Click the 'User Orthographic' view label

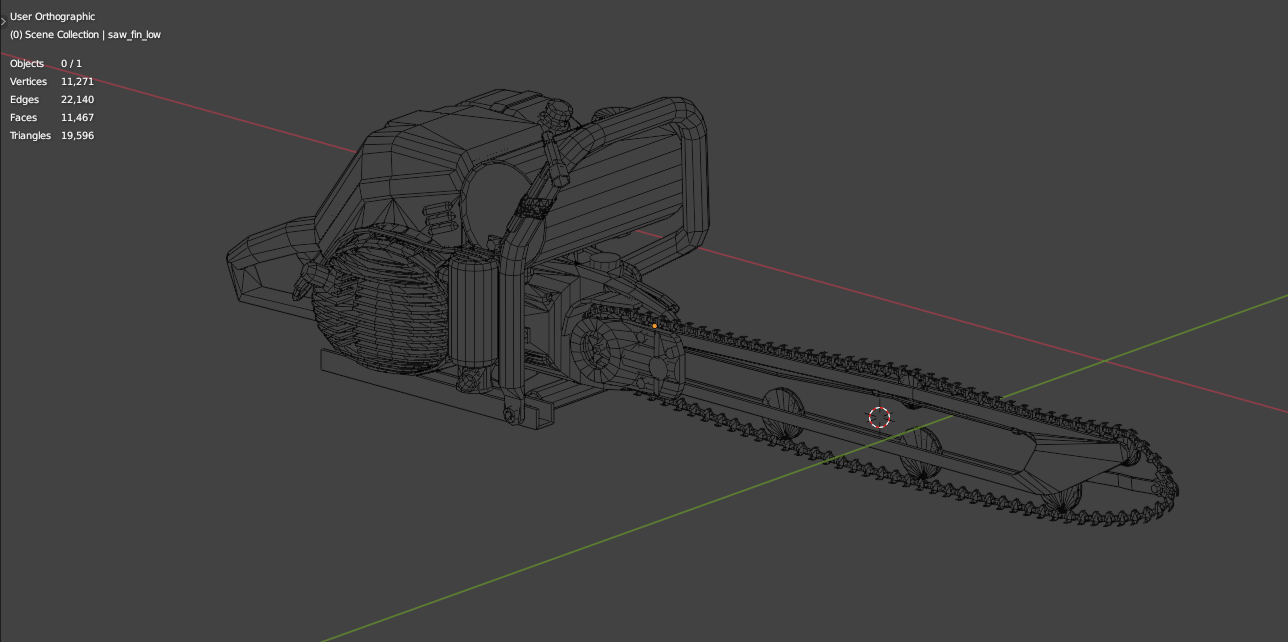(52, 17)
